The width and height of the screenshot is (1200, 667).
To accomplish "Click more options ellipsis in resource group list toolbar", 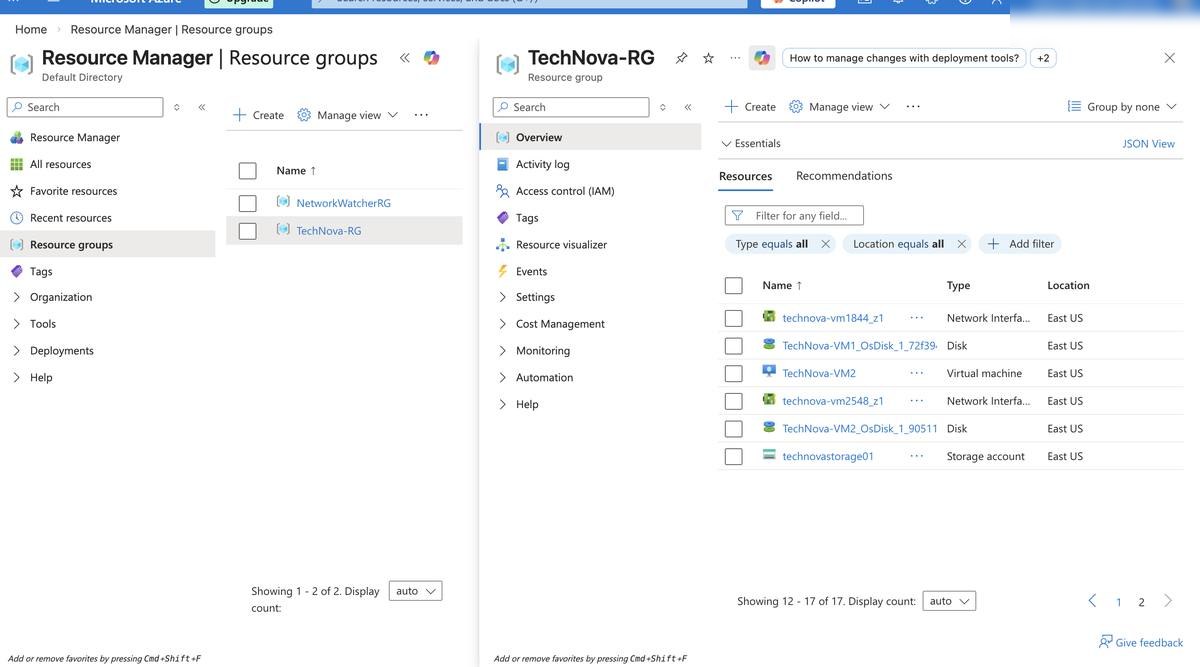I will point(421,115).
